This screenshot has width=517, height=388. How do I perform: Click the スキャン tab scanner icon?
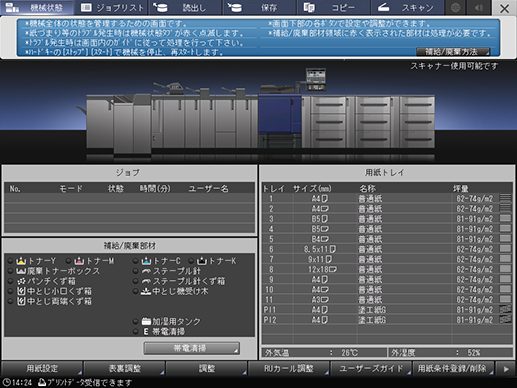coord(384,7)
